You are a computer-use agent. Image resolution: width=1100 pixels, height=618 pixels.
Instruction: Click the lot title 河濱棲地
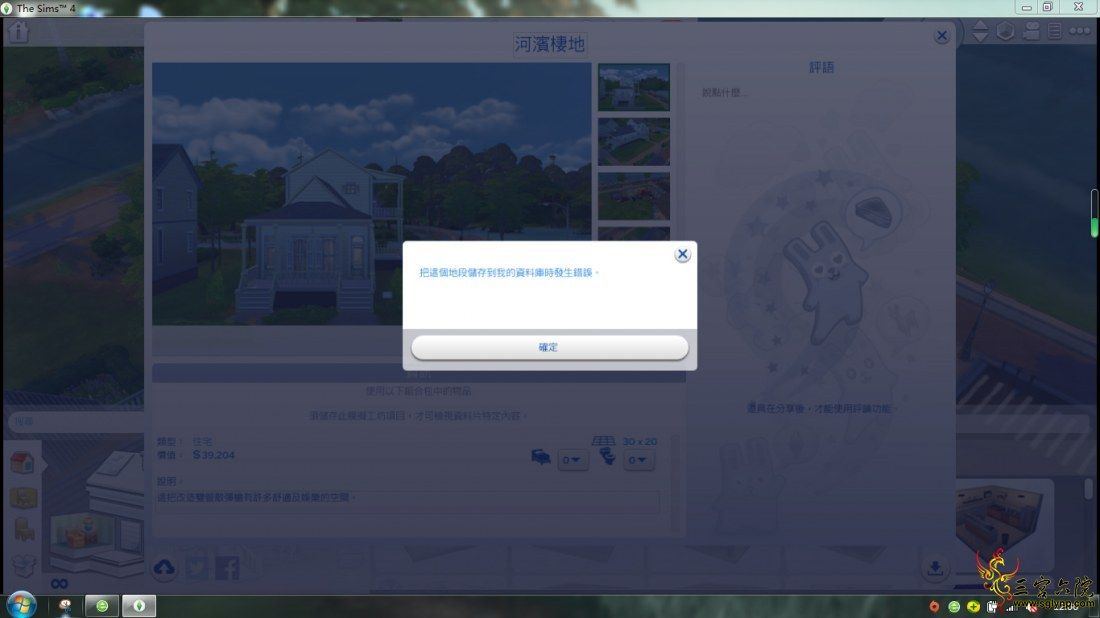(549, 44)
